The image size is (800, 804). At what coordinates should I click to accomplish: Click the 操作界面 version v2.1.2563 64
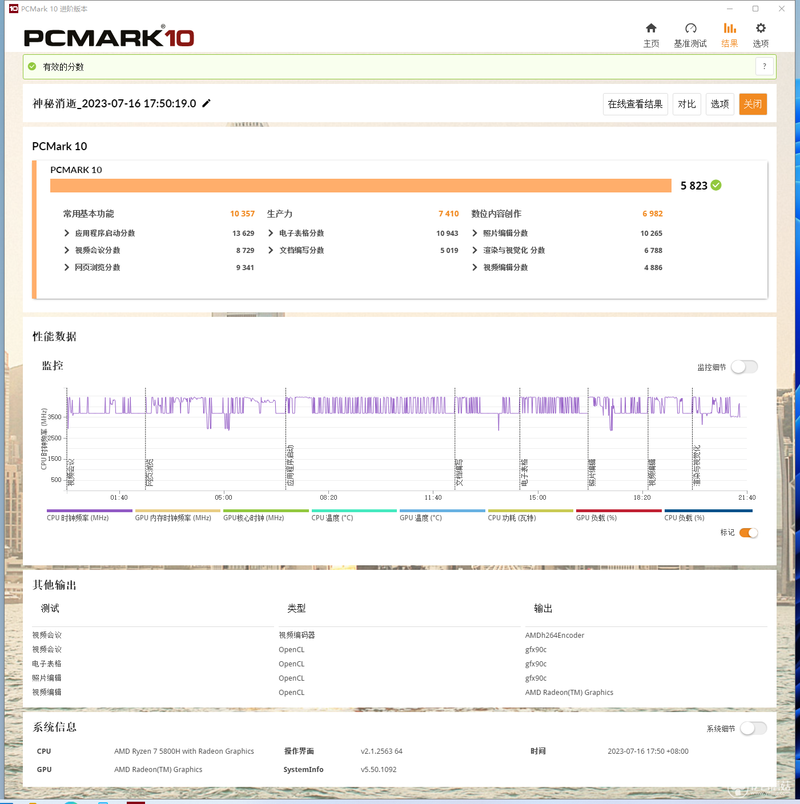pyautogui.click(x=382, y=751)
